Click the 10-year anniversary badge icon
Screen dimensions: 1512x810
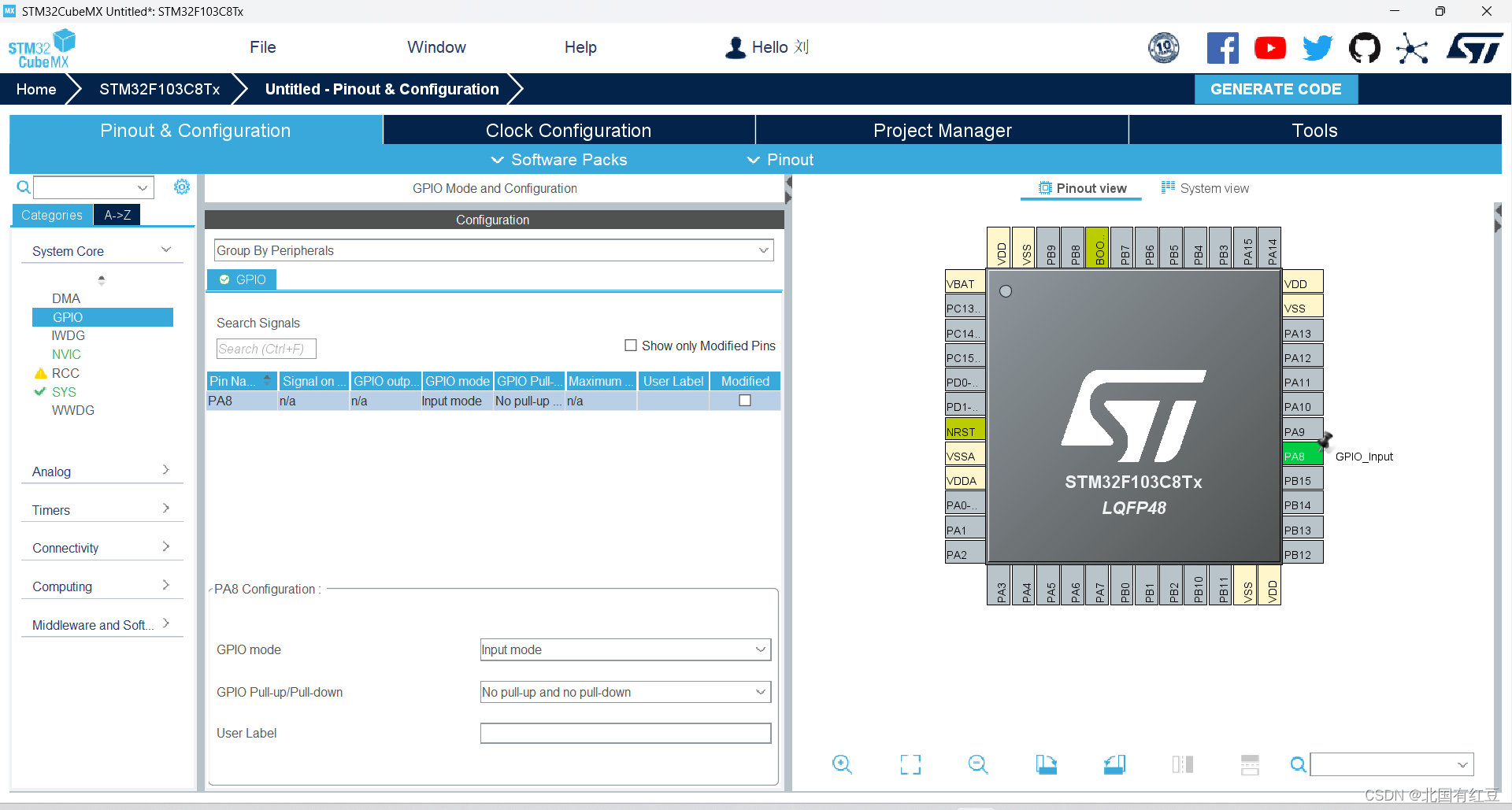pos(1164,48)
